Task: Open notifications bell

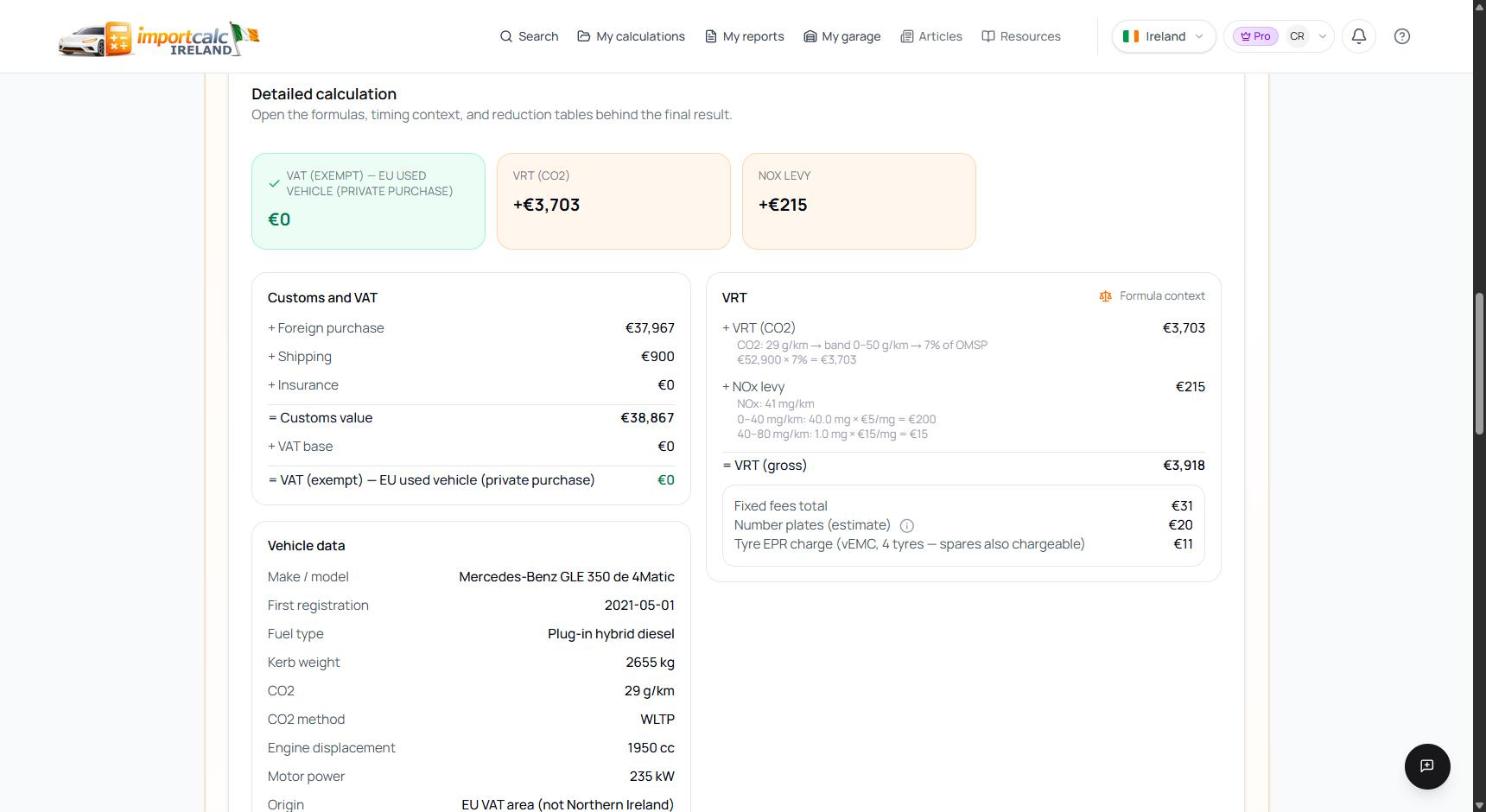Action: (1359, 36)
